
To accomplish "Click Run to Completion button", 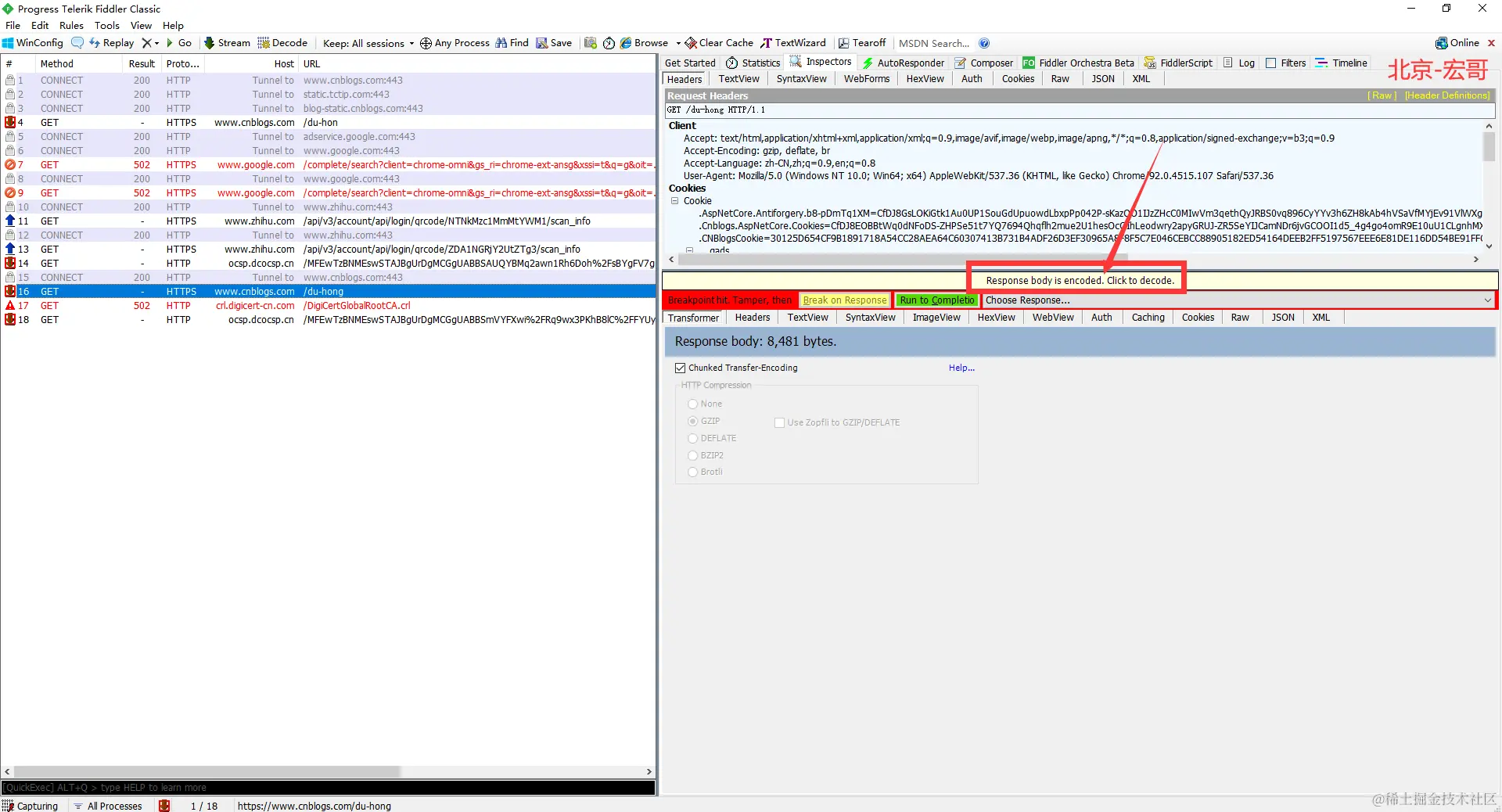I will click(937, 300).
